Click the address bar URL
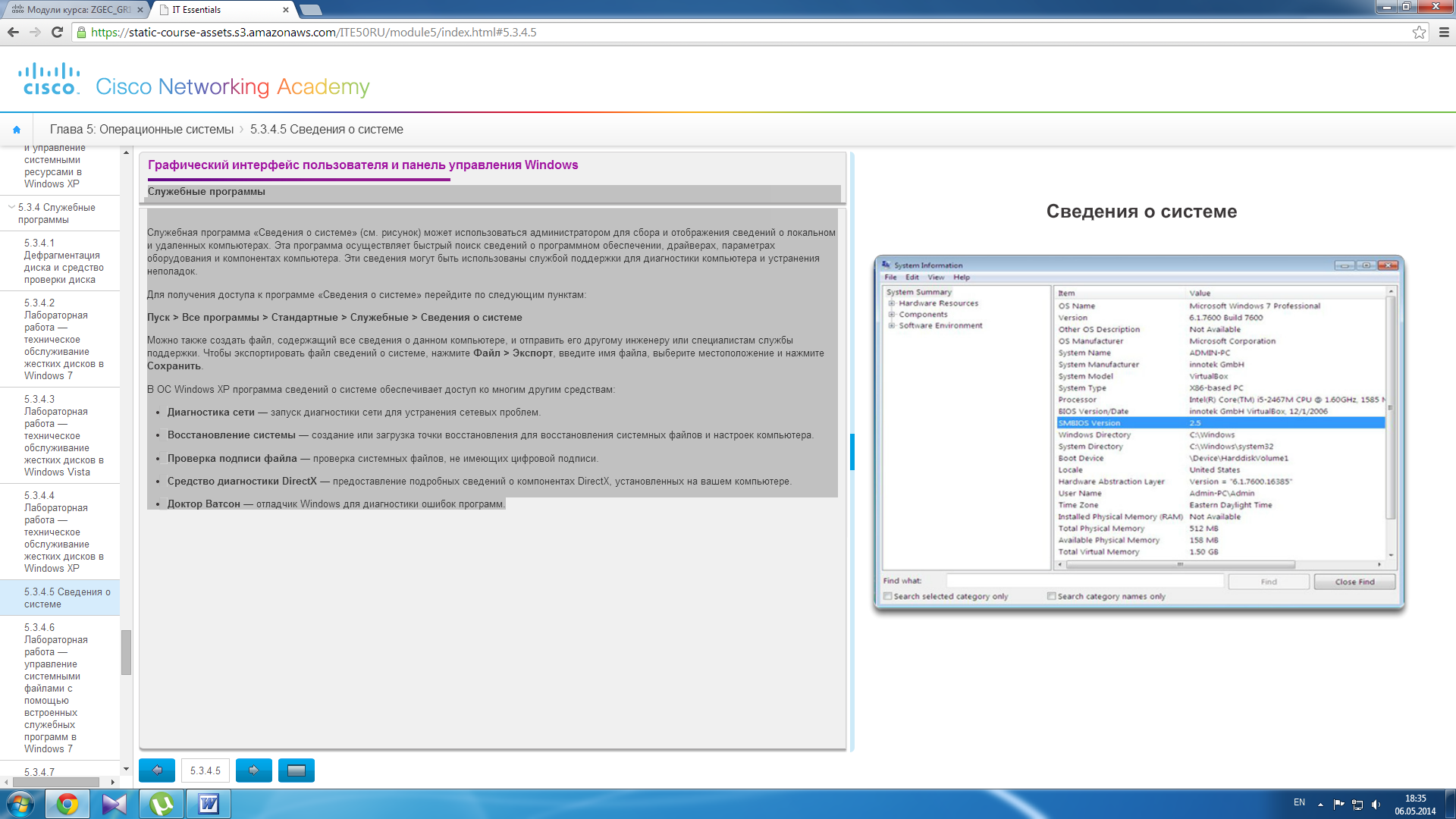Image resolution: width=1456 pixels, height=819 pixels. [314, 32]
